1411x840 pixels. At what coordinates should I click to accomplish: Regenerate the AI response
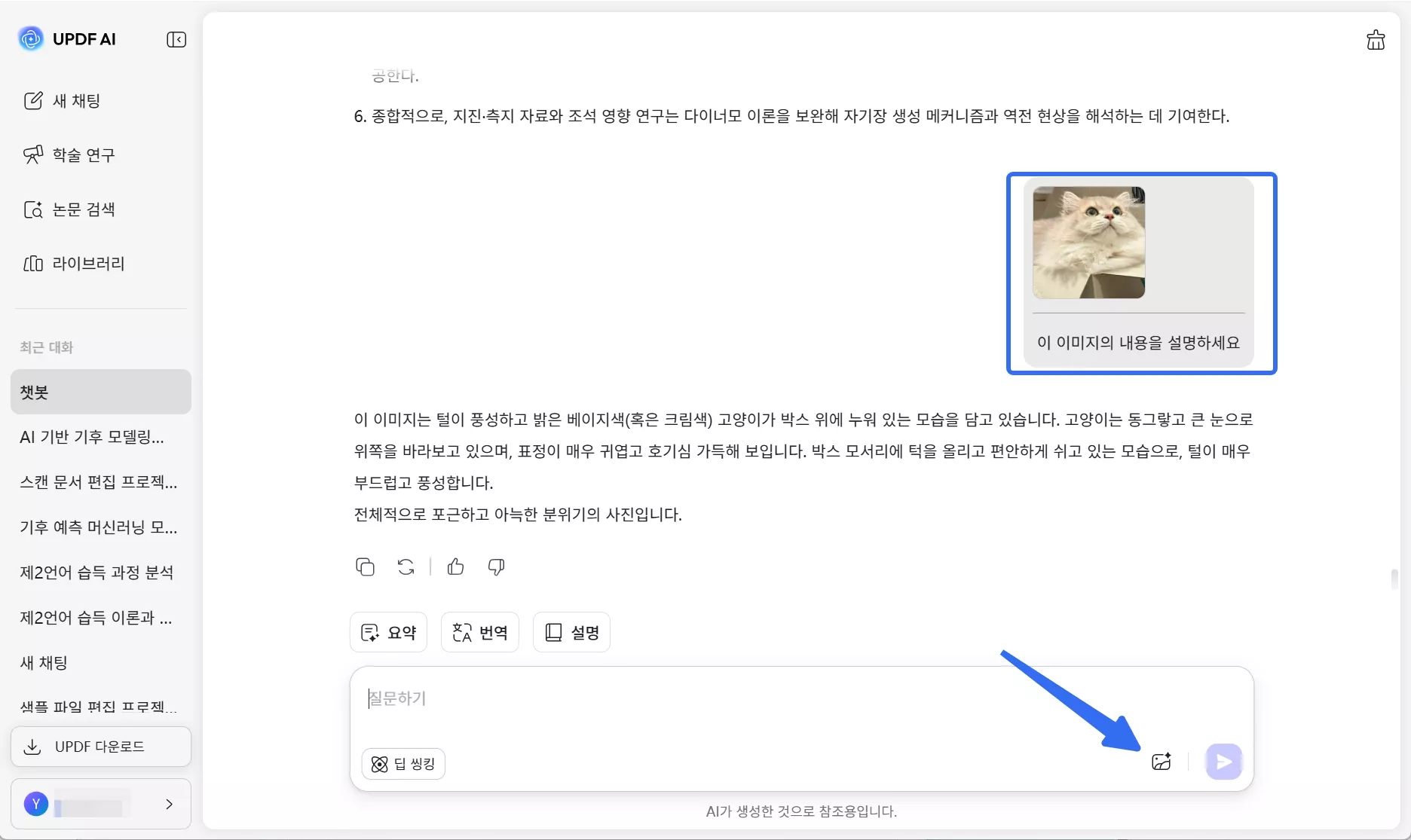[x=406, y=567]
